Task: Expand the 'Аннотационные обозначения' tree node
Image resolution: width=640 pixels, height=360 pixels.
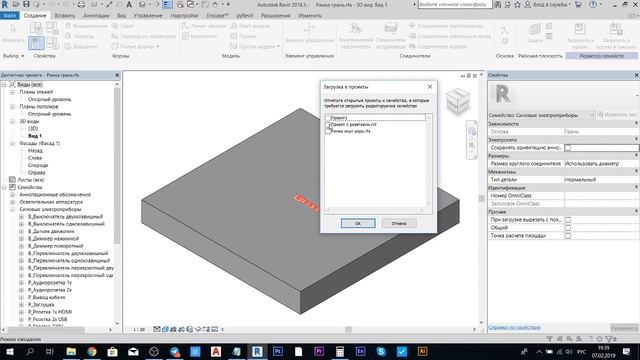Action: 12,195
